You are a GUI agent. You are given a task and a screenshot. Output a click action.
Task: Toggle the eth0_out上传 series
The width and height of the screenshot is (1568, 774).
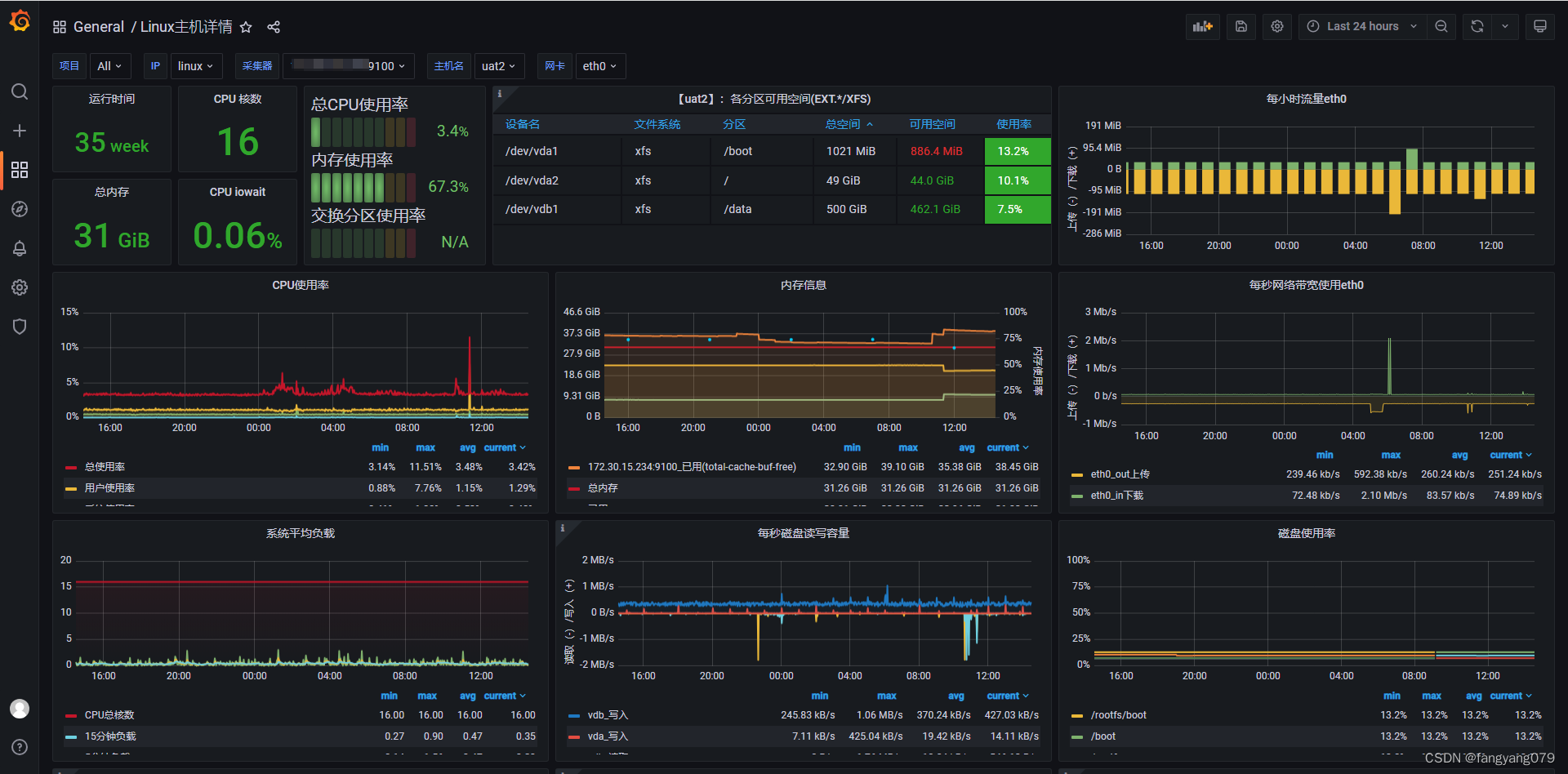[1120, 474]
